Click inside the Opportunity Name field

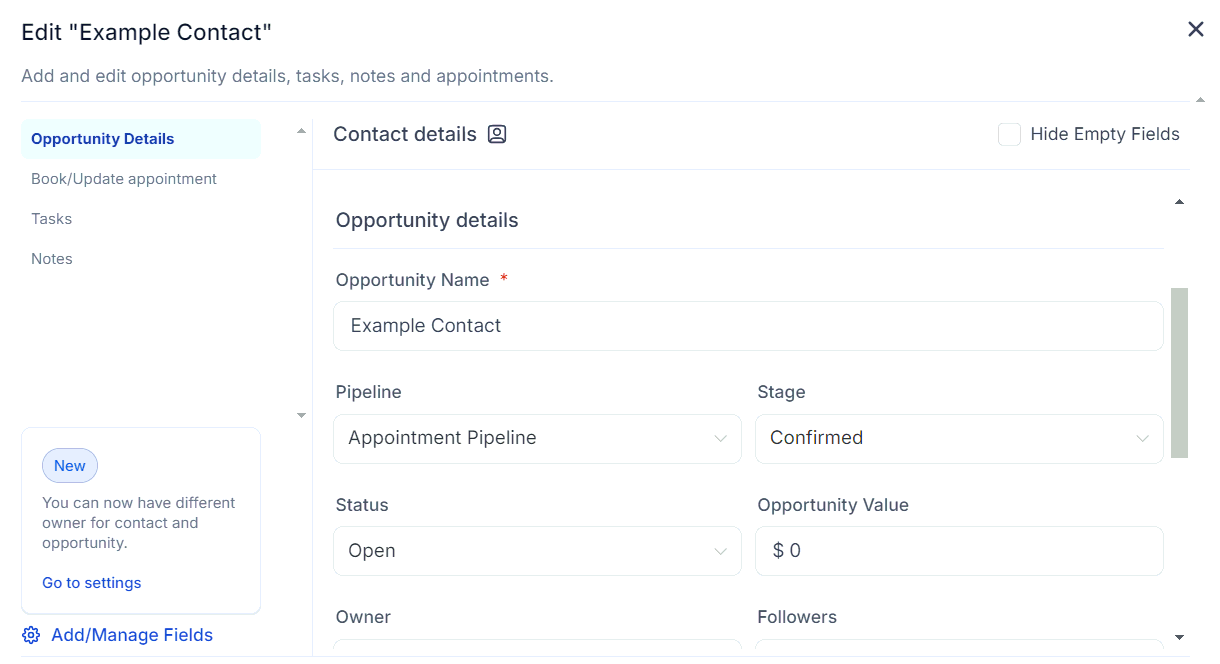[748, 325]
